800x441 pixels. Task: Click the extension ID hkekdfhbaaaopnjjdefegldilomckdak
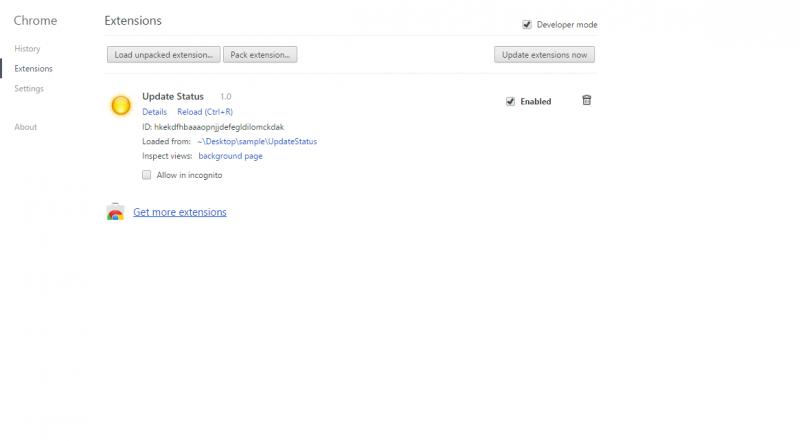[x=219, y=127]
